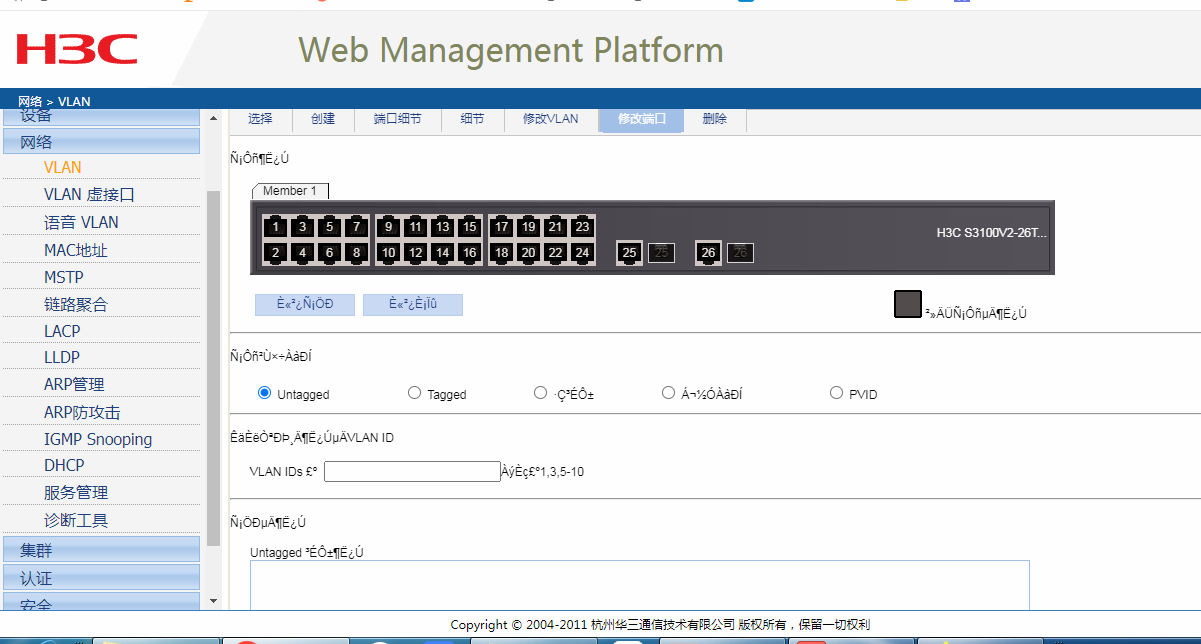
Task: Select port 24 on the switch panel
Action: click(x=582, y=253)
